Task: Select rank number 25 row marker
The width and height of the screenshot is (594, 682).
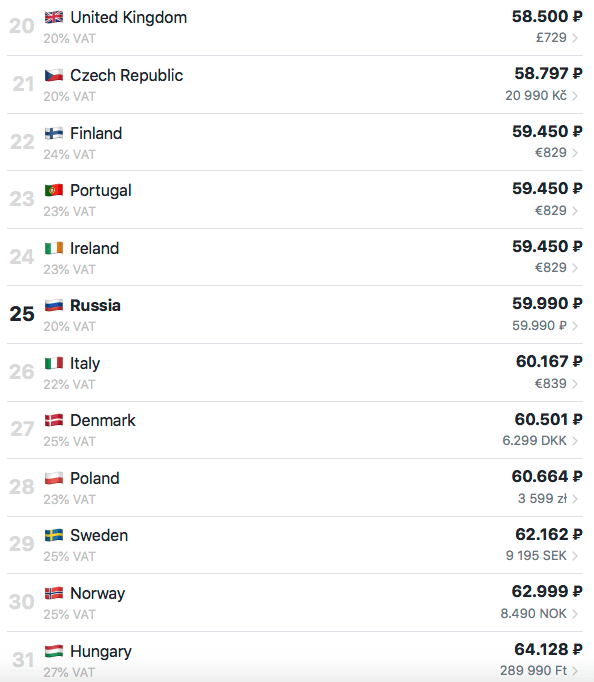Action: [22, 314]
